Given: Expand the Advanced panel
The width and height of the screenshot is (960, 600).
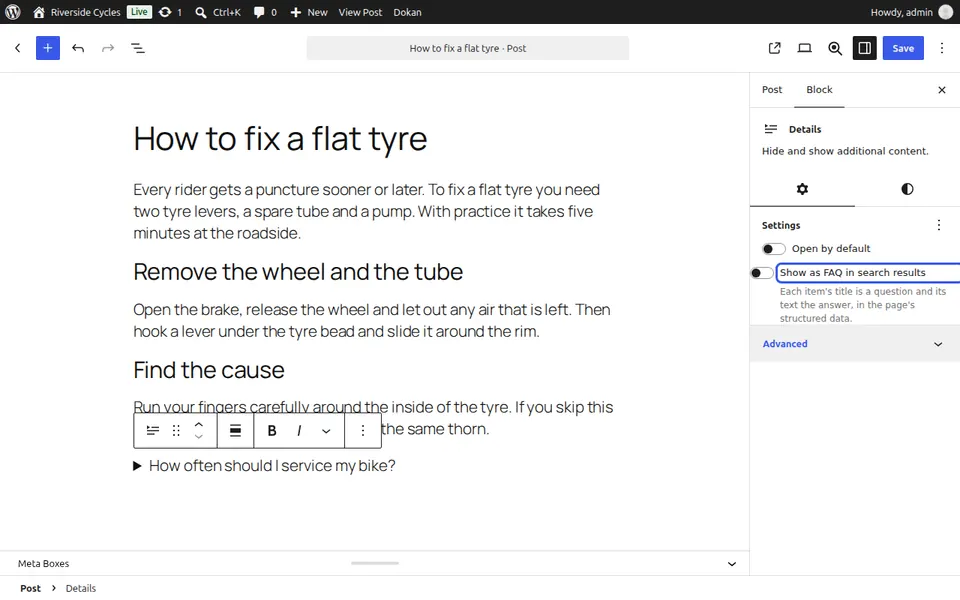Looking at the screenshot, I should point(855,344).
